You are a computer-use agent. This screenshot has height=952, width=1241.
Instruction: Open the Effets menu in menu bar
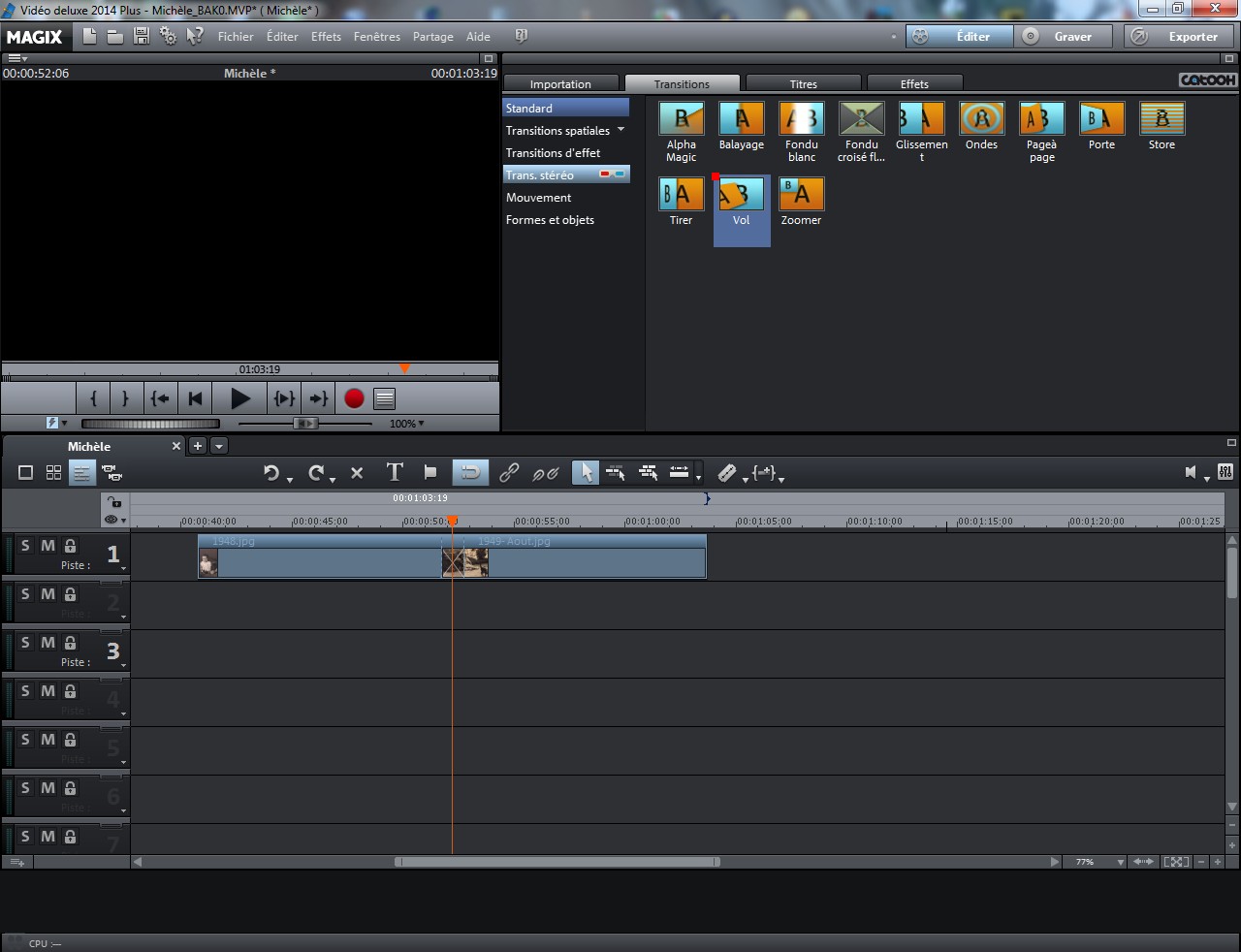point(326,37)
